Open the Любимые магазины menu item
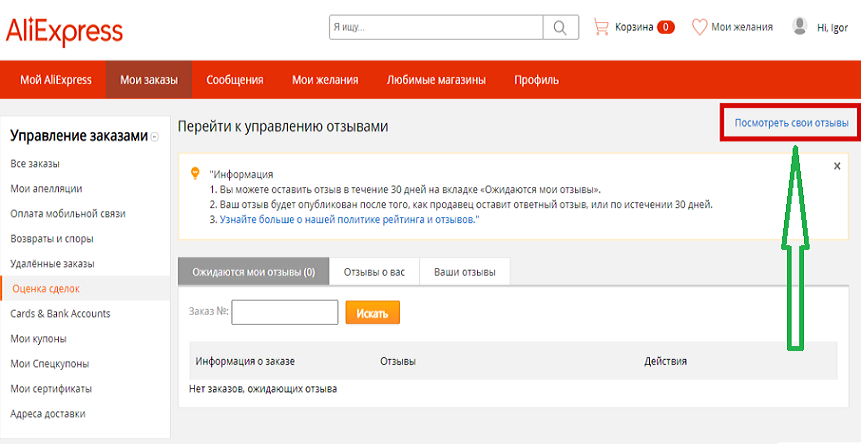 [x=436, y=80]
